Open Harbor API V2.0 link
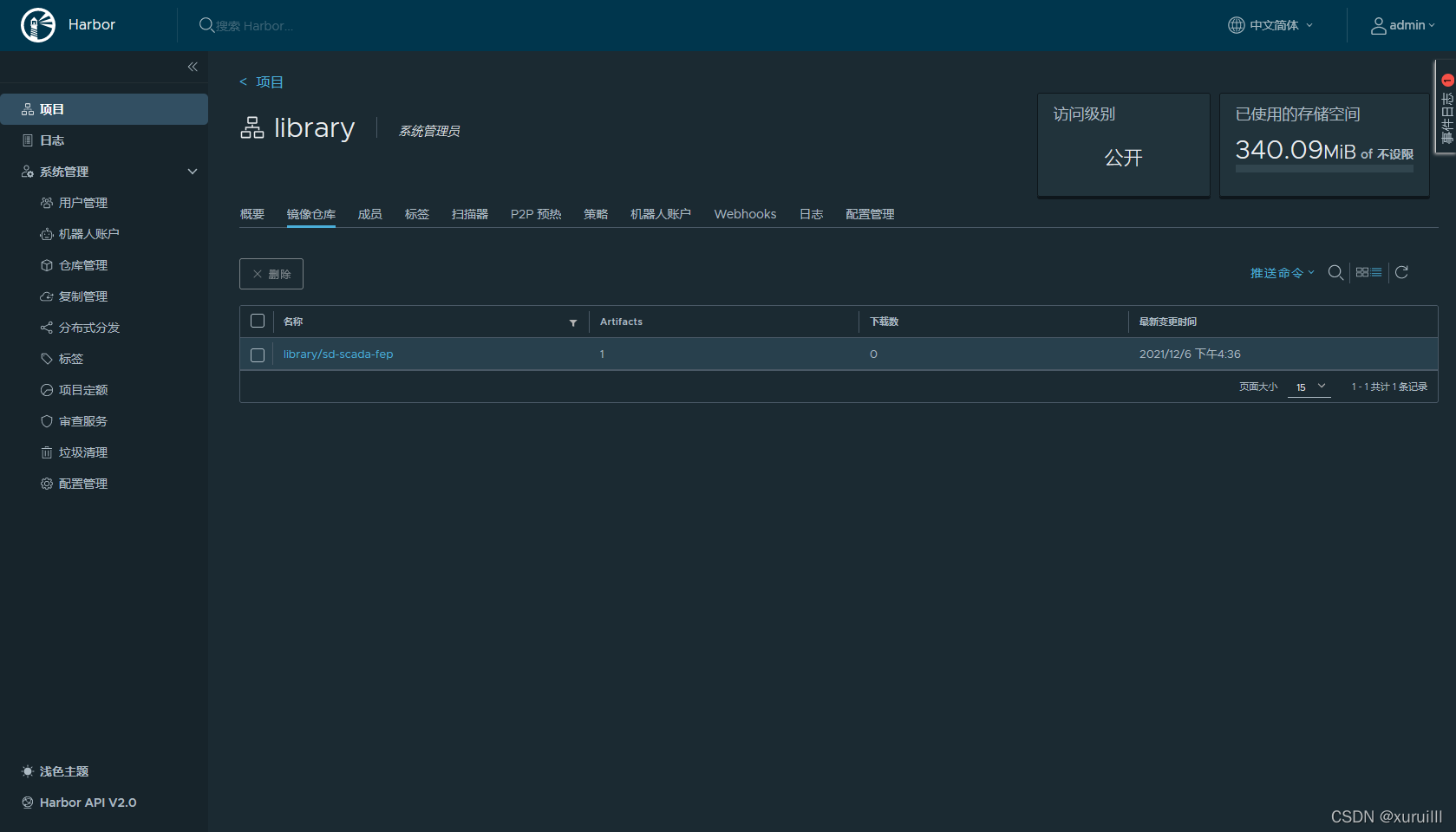The width and height of the screenshot is (1456, 832). coord(79,803)
